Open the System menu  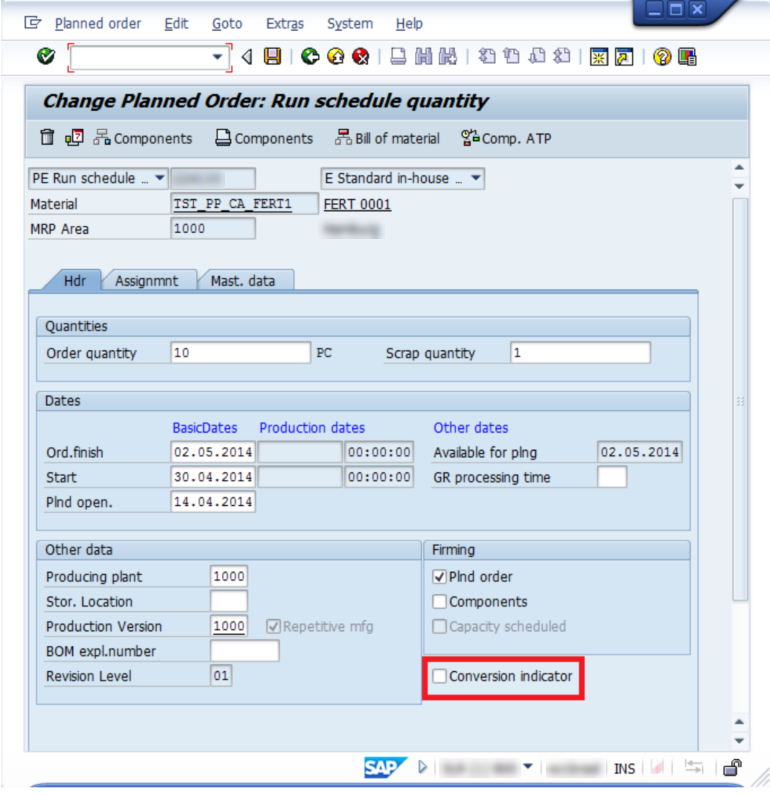[350, 23]
